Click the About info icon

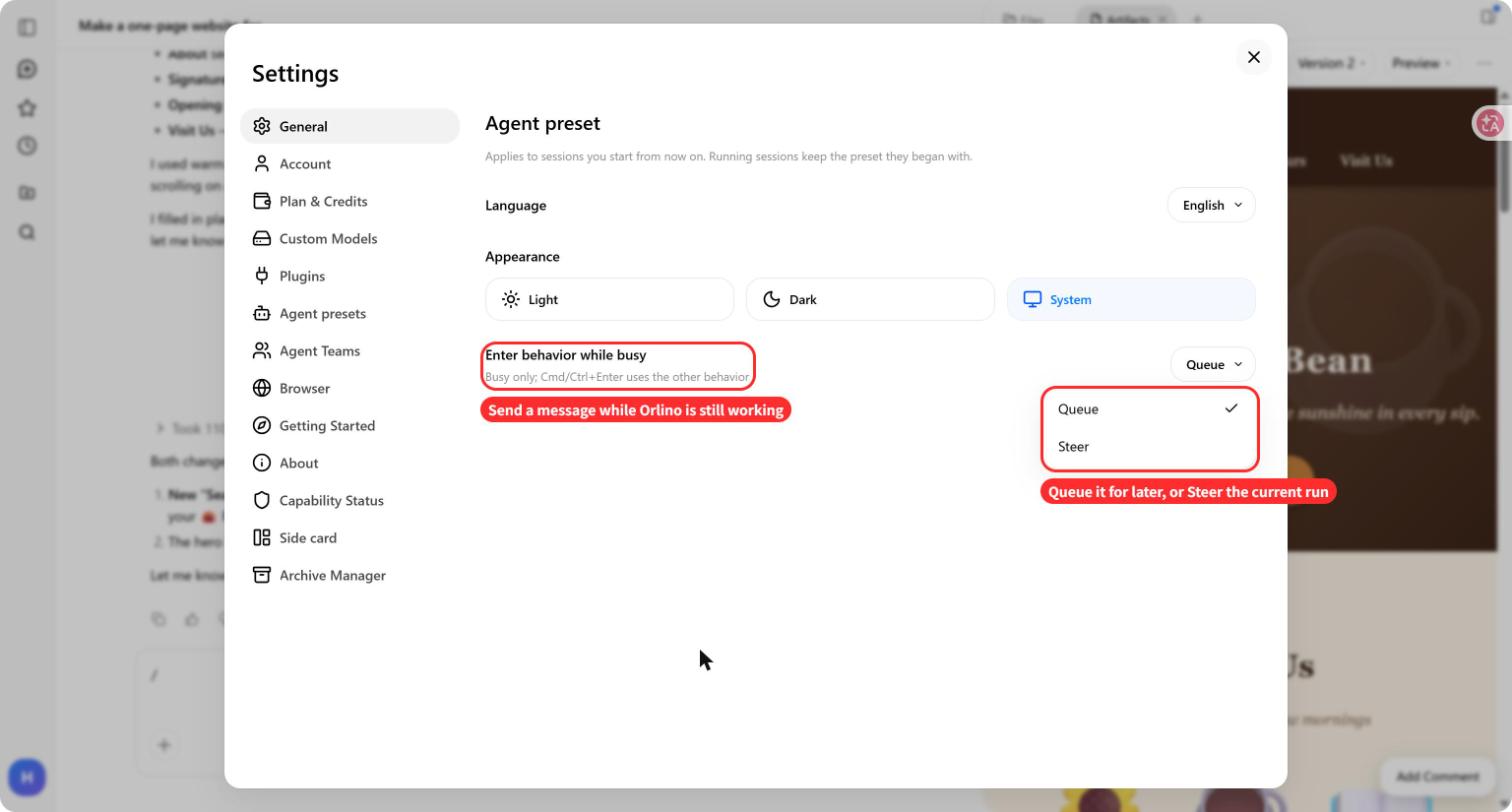[x=262, y=462]
